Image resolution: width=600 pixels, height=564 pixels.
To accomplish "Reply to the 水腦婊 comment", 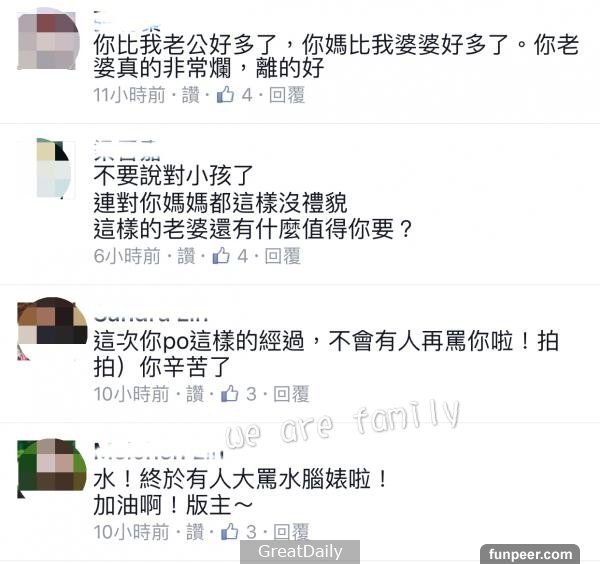I will point(291,532).
